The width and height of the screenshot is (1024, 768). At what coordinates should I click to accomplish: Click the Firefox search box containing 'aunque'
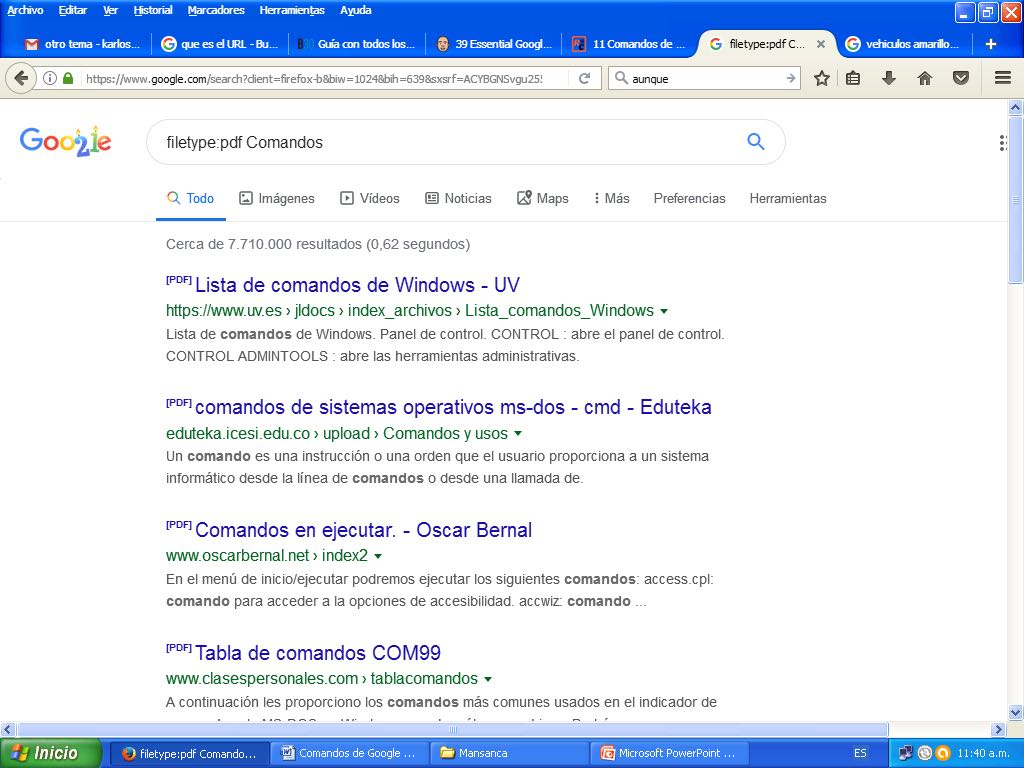705,78
